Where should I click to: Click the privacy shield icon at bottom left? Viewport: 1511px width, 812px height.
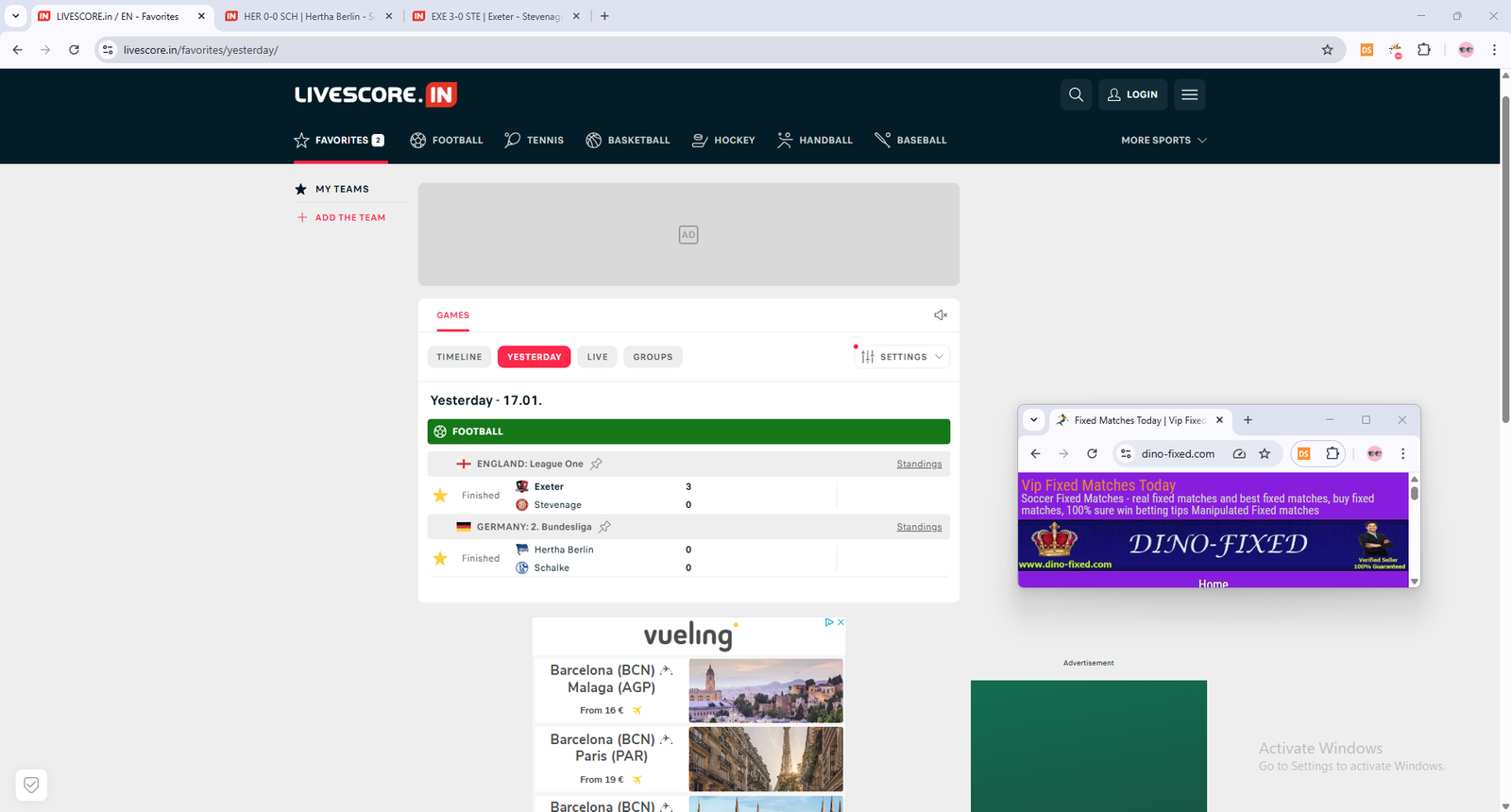coord(31,785)
